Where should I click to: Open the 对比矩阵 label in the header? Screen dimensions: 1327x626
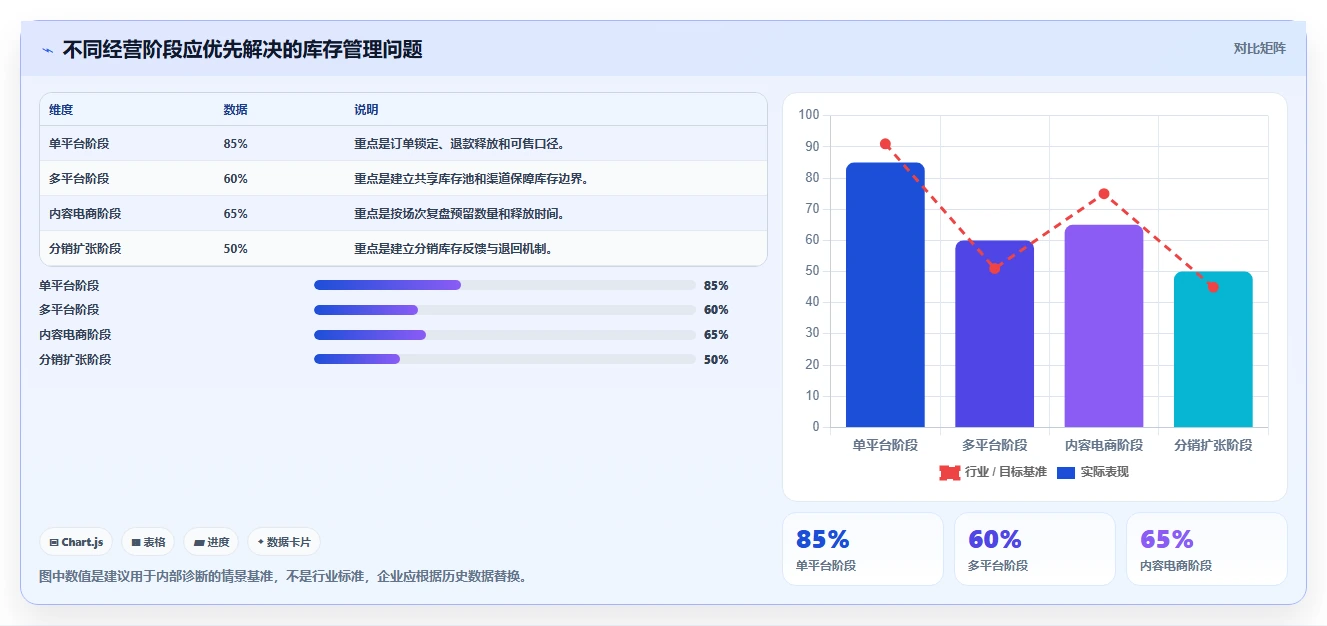pos(1259,48)
